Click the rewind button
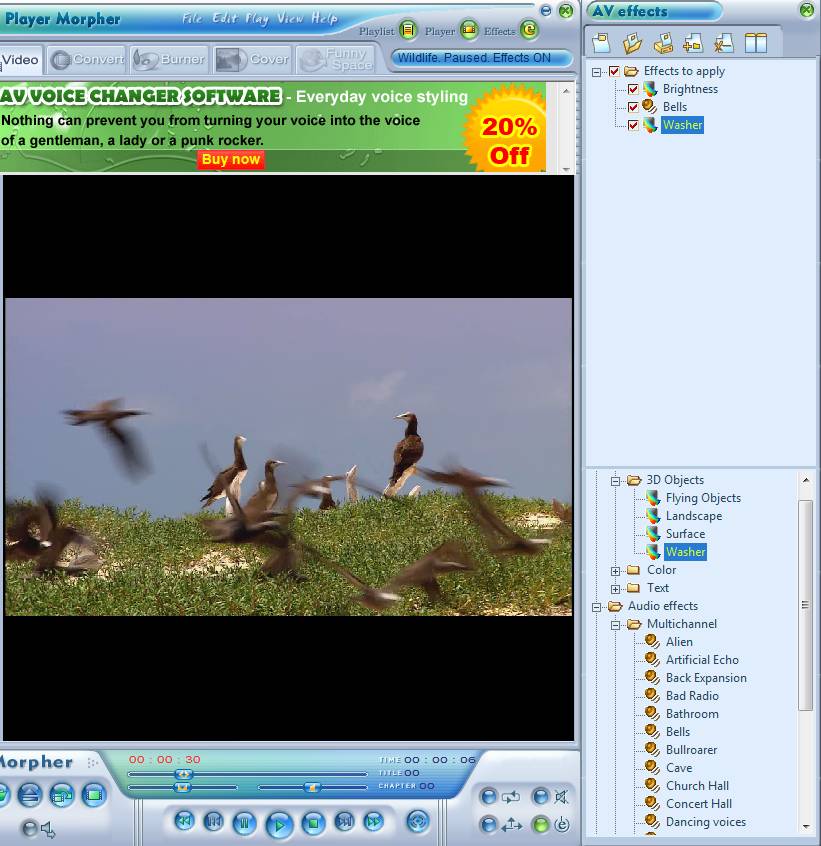Image resolution: width=821 pixels, height=846 pixels. (x=184, y=822)
